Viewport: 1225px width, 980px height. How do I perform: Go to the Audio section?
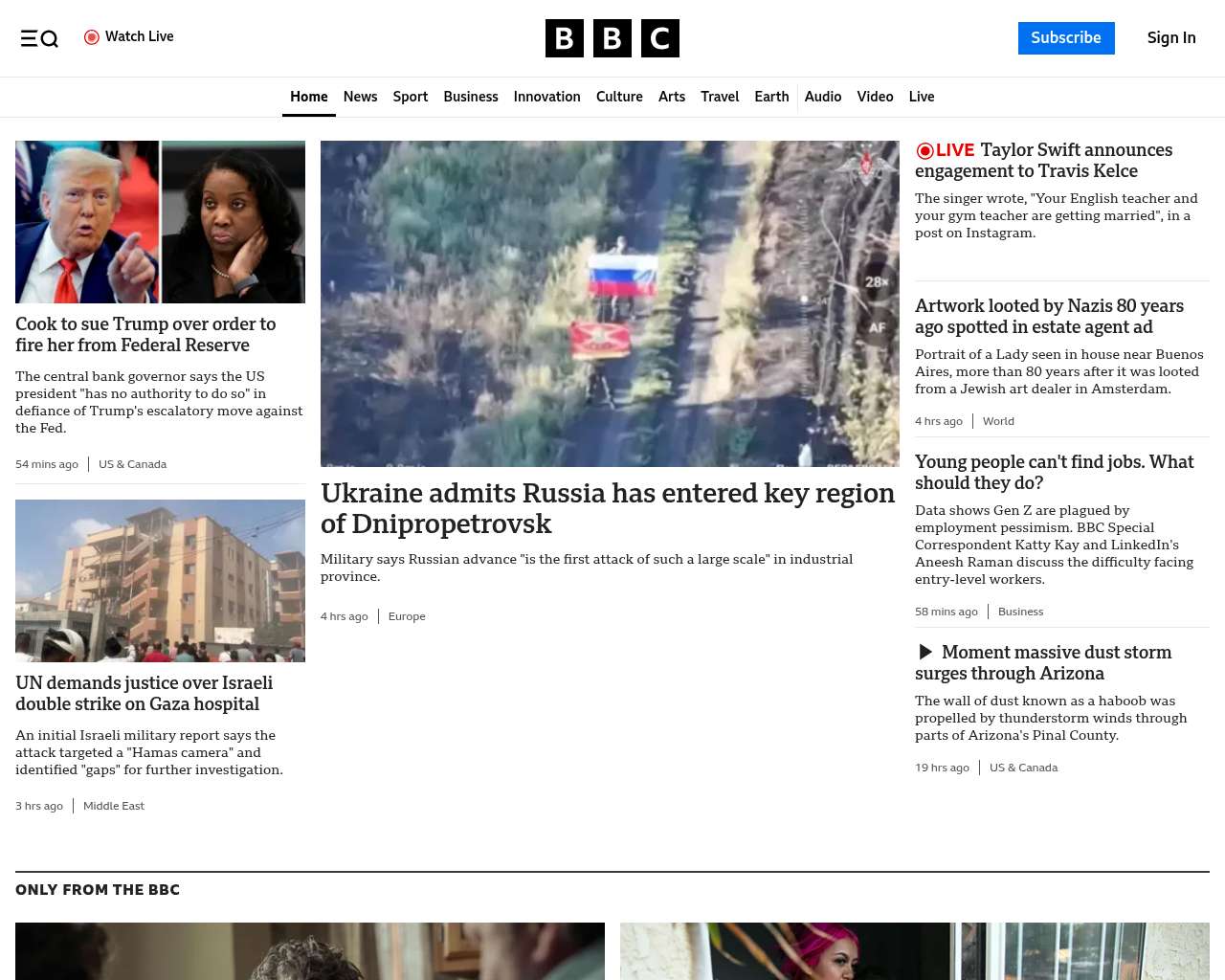click(x=823, y=97)
